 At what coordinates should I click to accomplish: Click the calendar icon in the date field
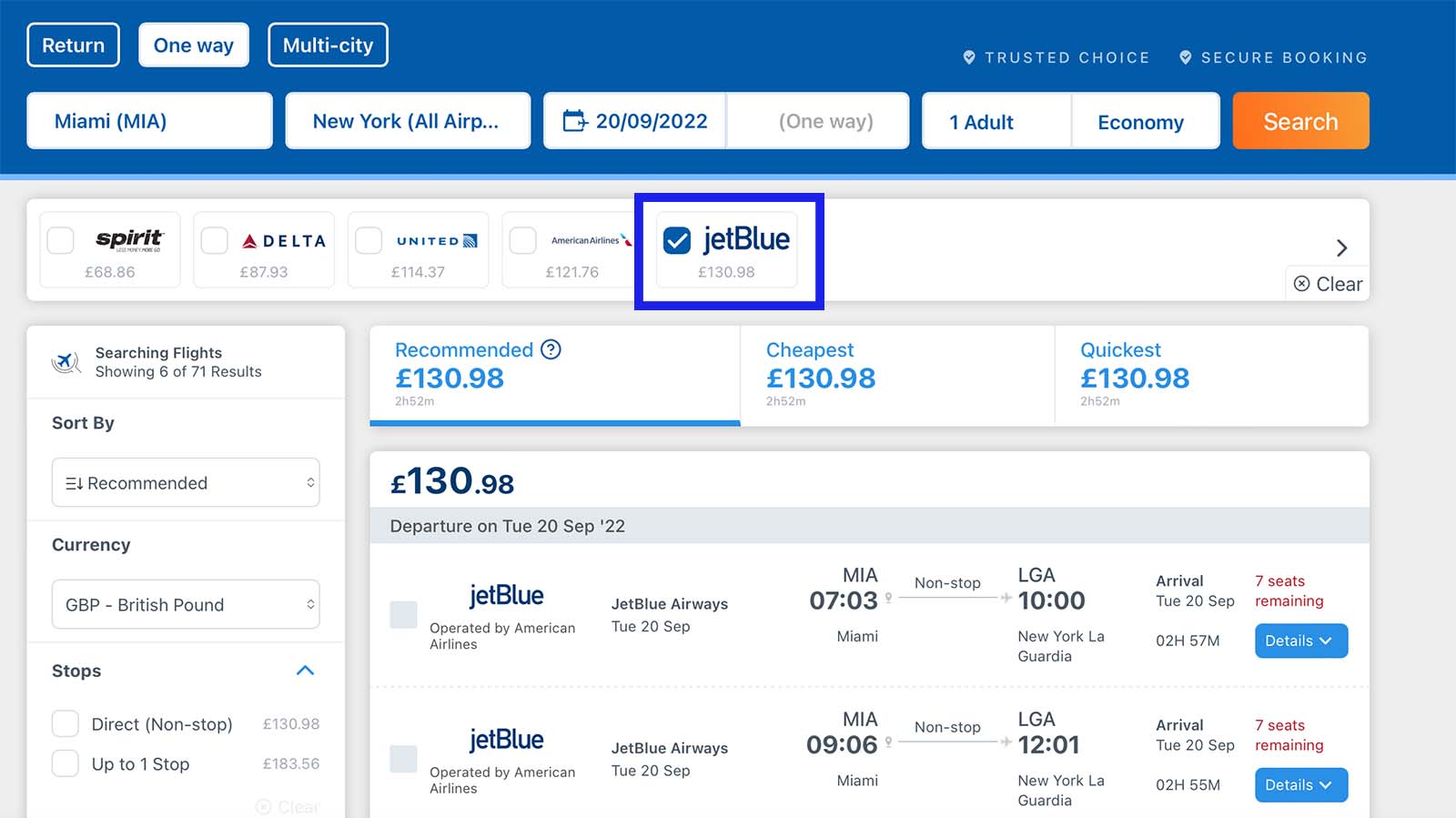[575, 120]
